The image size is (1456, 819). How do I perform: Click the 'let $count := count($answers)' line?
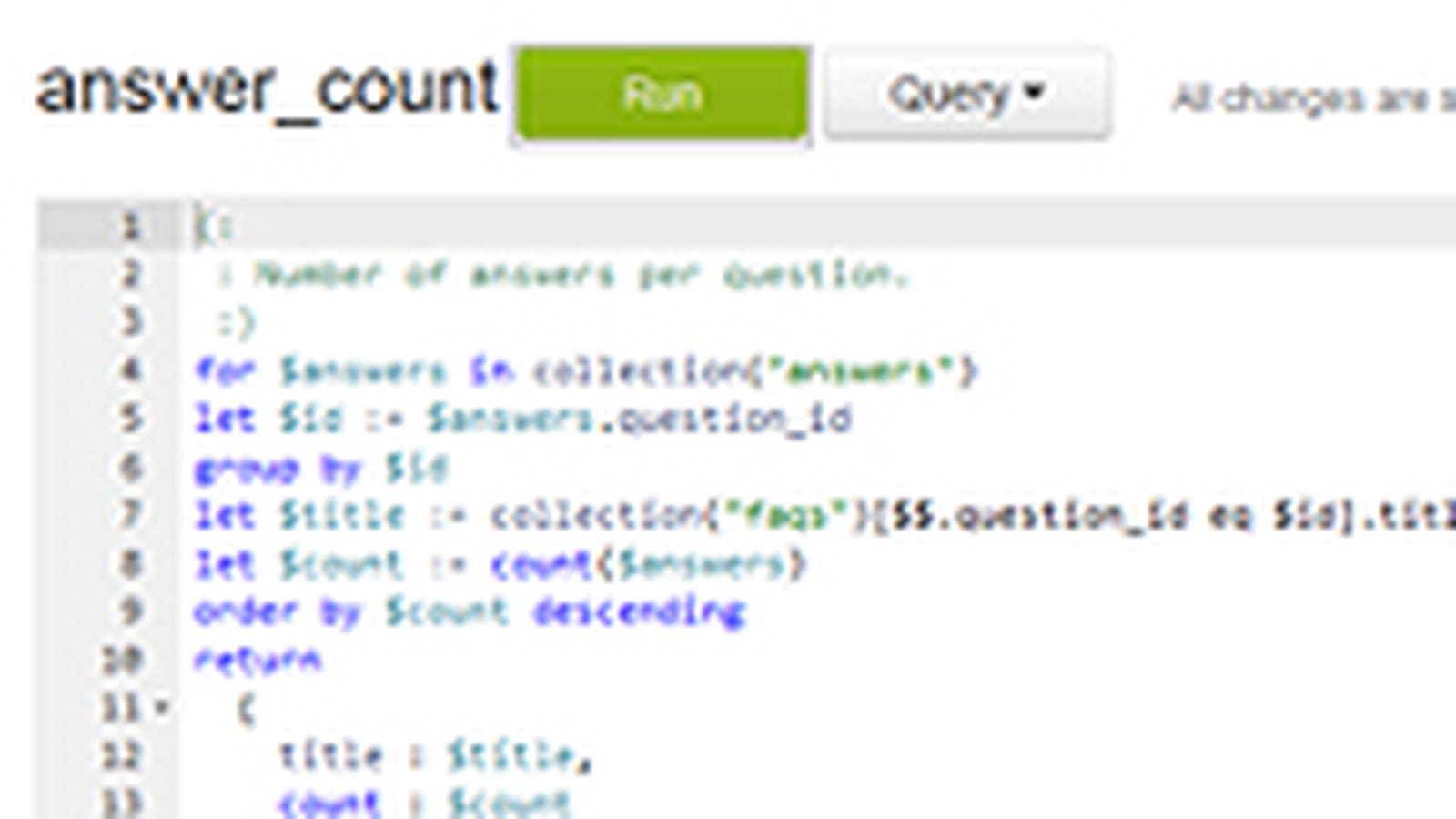pyautogui.click(x=500, y=564)
